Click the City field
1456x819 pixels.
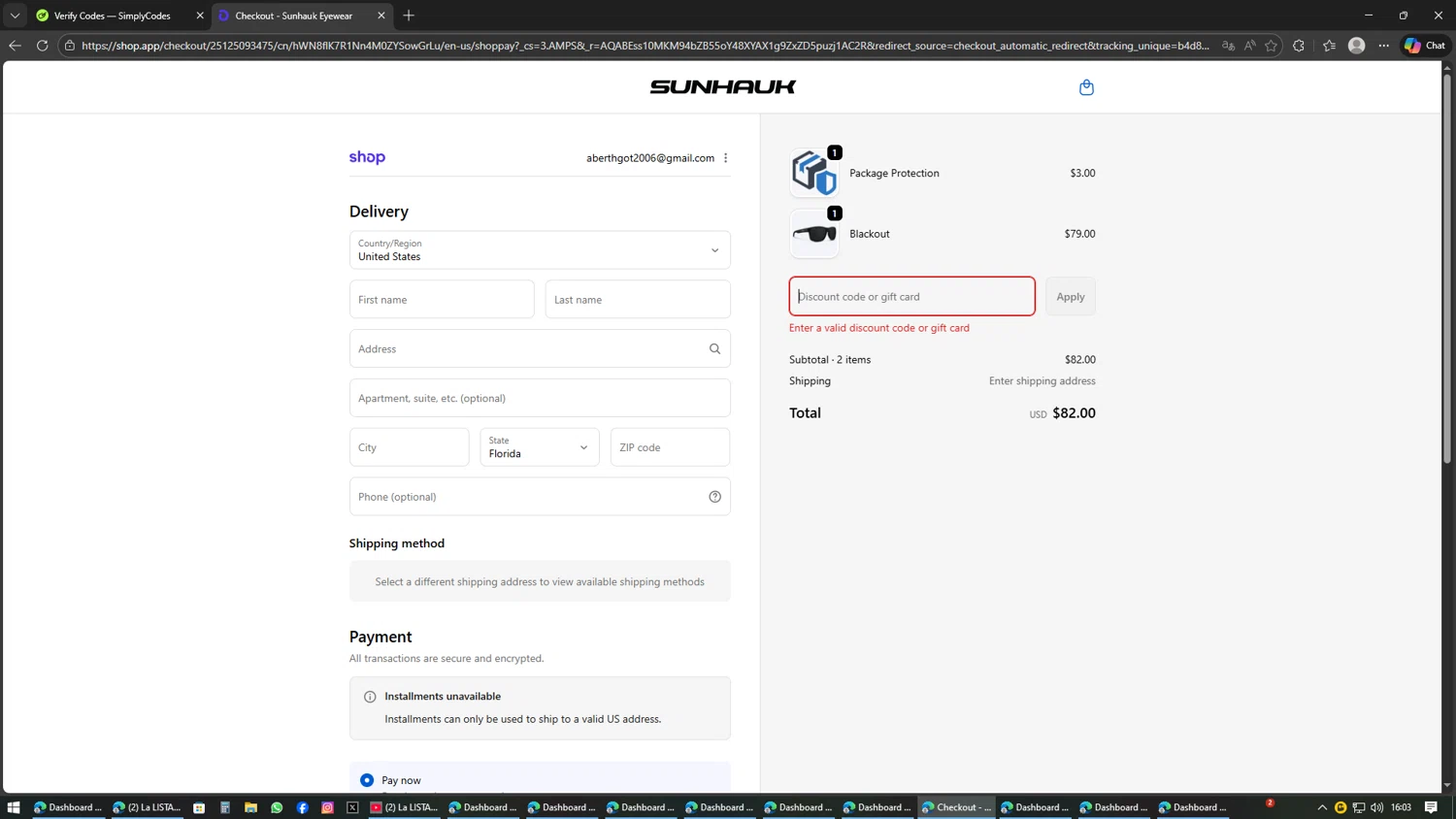point(410,447)
